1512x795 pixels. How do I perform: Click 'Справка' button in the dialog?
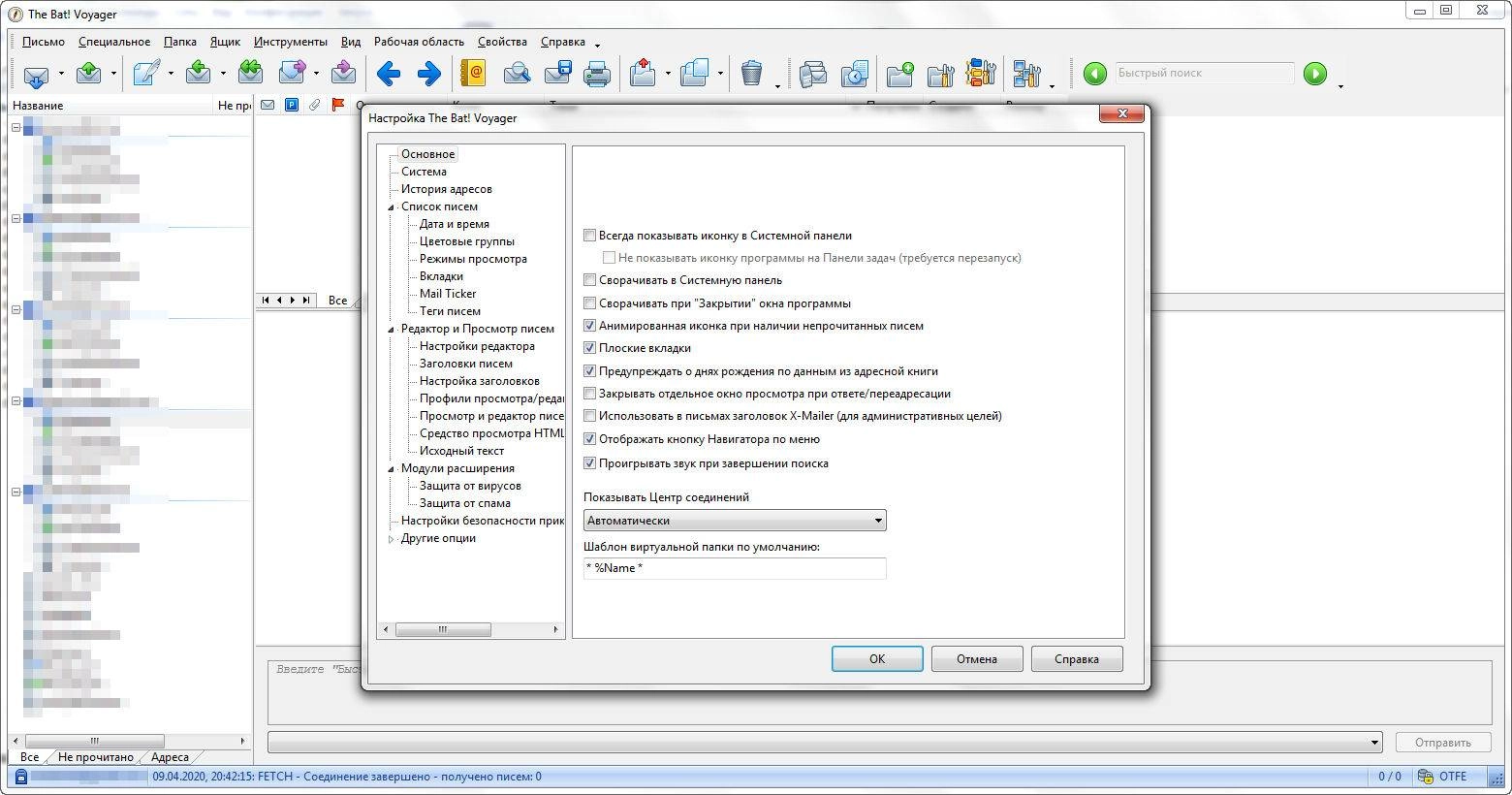tap(1077, 659)
